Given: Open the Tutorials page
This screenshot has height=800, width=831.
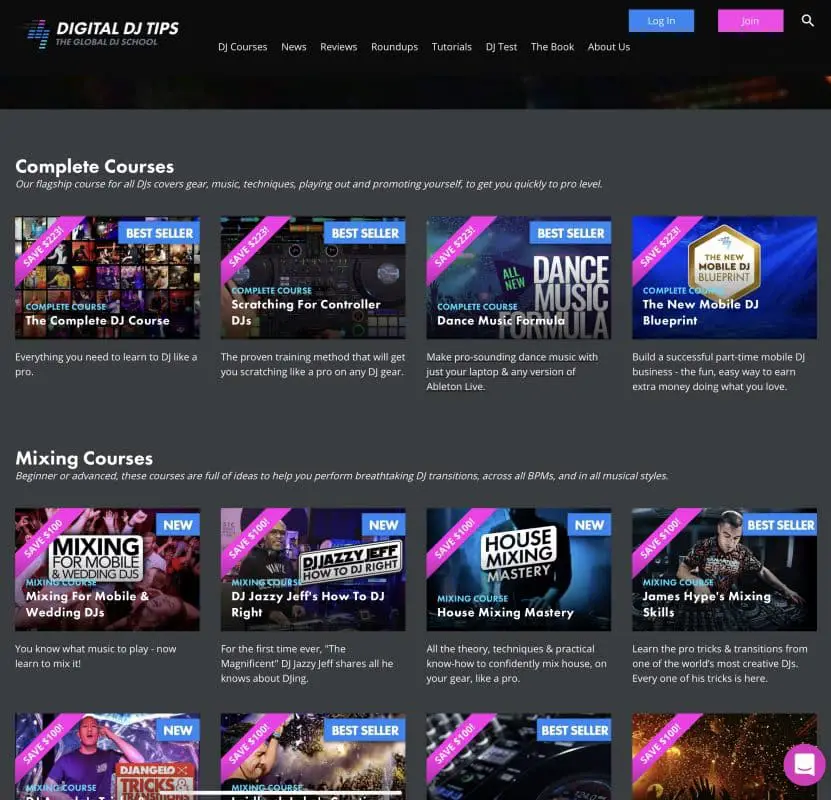Looking at the screenshot, I should [x=452, y=47].
